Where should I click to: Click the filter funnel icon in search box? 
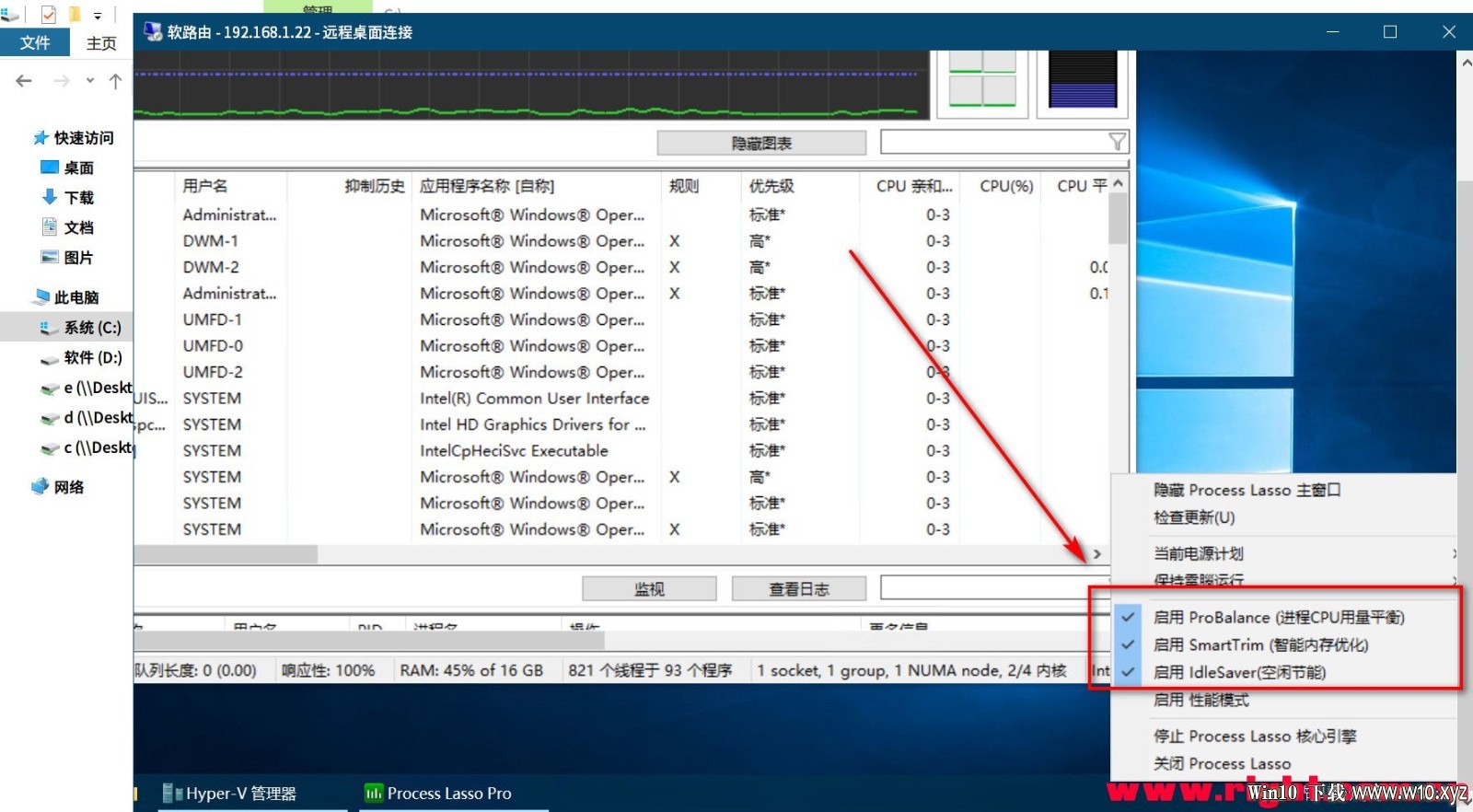pyautogui.click(x=1117, y=142)
